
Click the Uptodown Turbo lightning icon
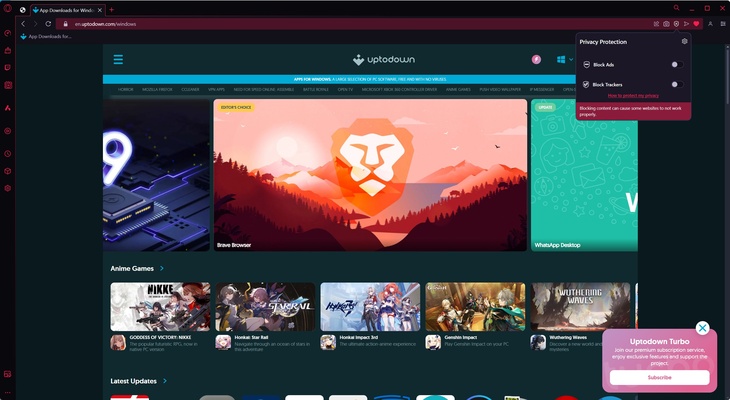click(x=536, y=60)
